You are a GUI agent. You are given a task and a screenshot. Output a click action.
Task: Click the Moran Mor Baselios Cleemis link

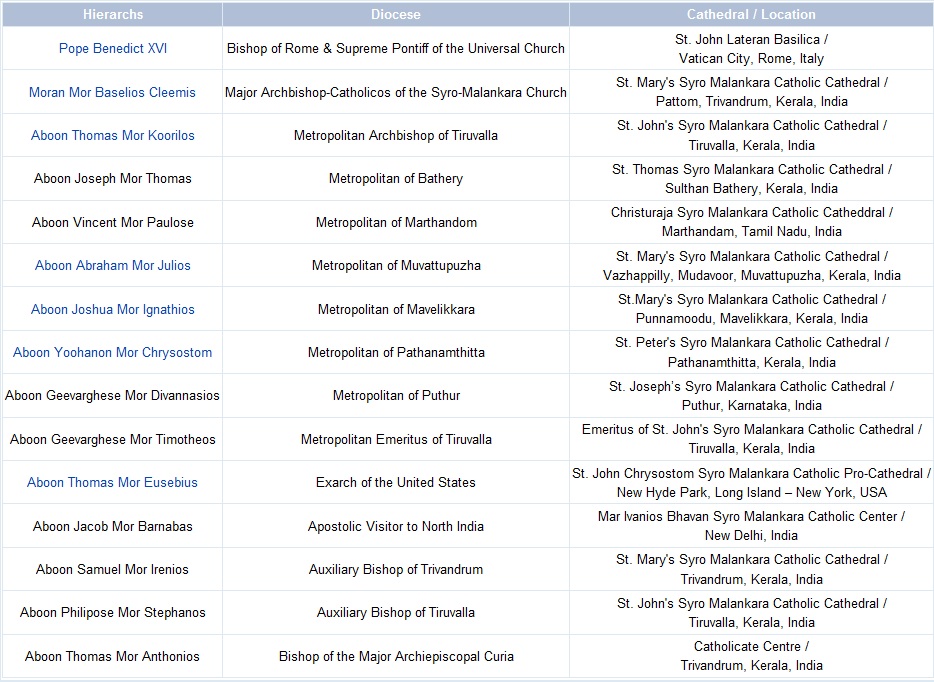(x=112, y=91)
